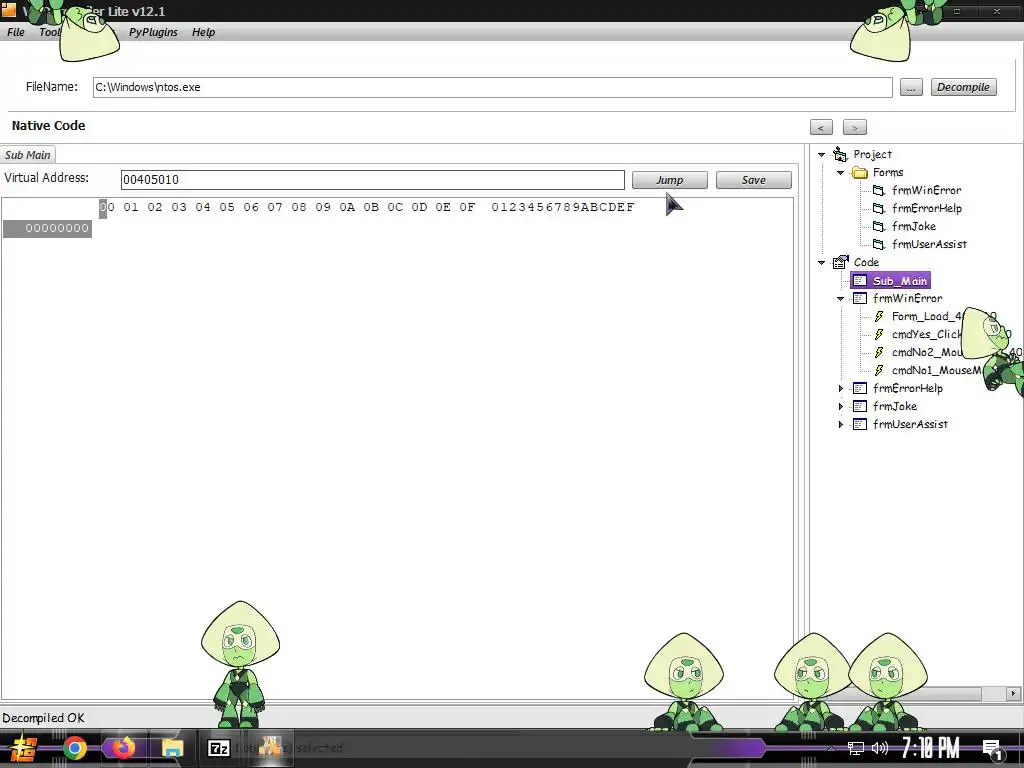Viewport: 1024px width, 768px height.
Task: Click the FileName input field
Action: [492, 87]
